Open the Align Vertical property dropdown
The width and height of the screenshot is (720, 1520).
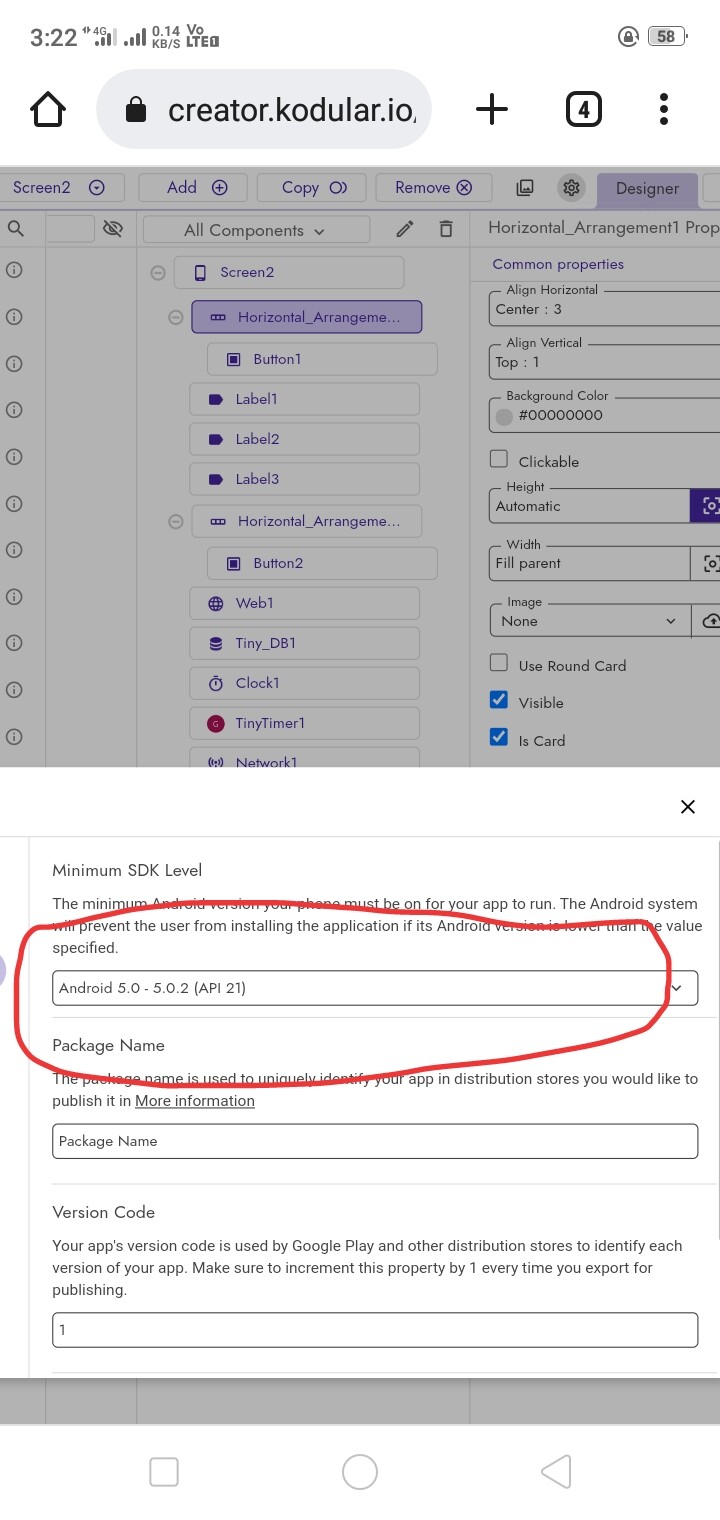(604, 361)
